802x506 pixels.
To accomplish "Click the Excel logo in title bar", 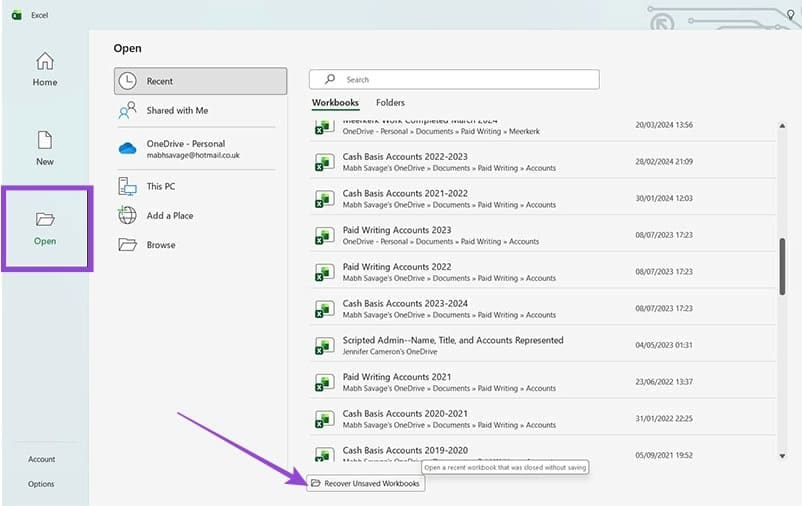I will [17, 15].
